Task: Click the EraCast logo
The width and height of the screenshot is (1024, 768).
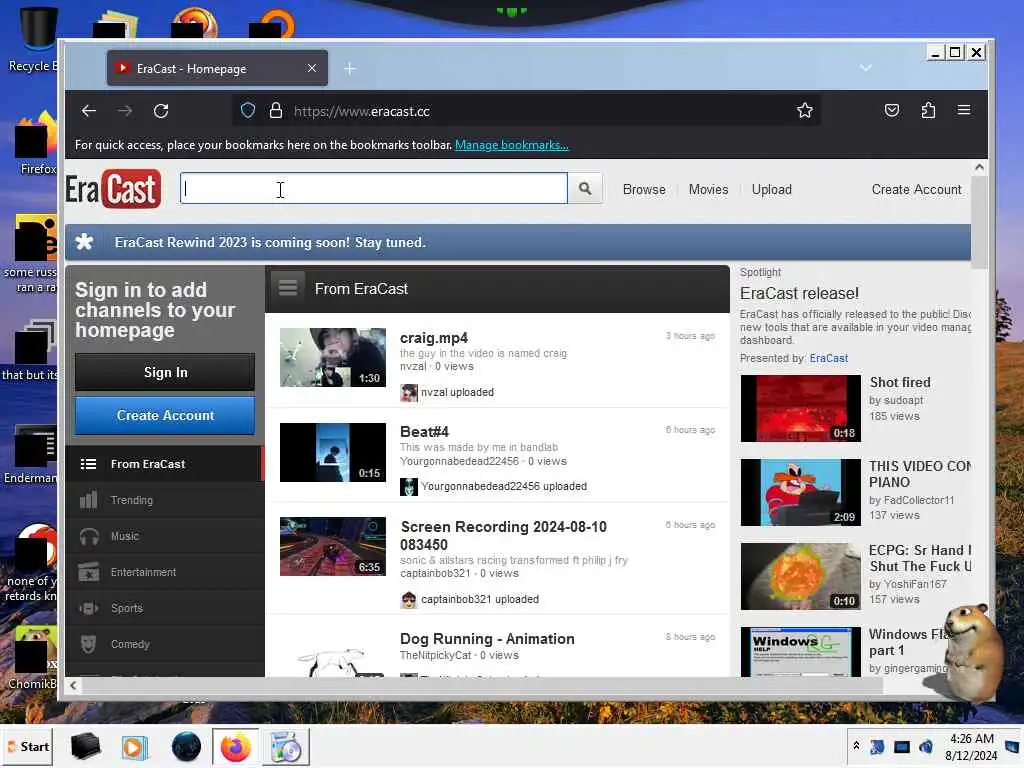Action: coord(113,189)
